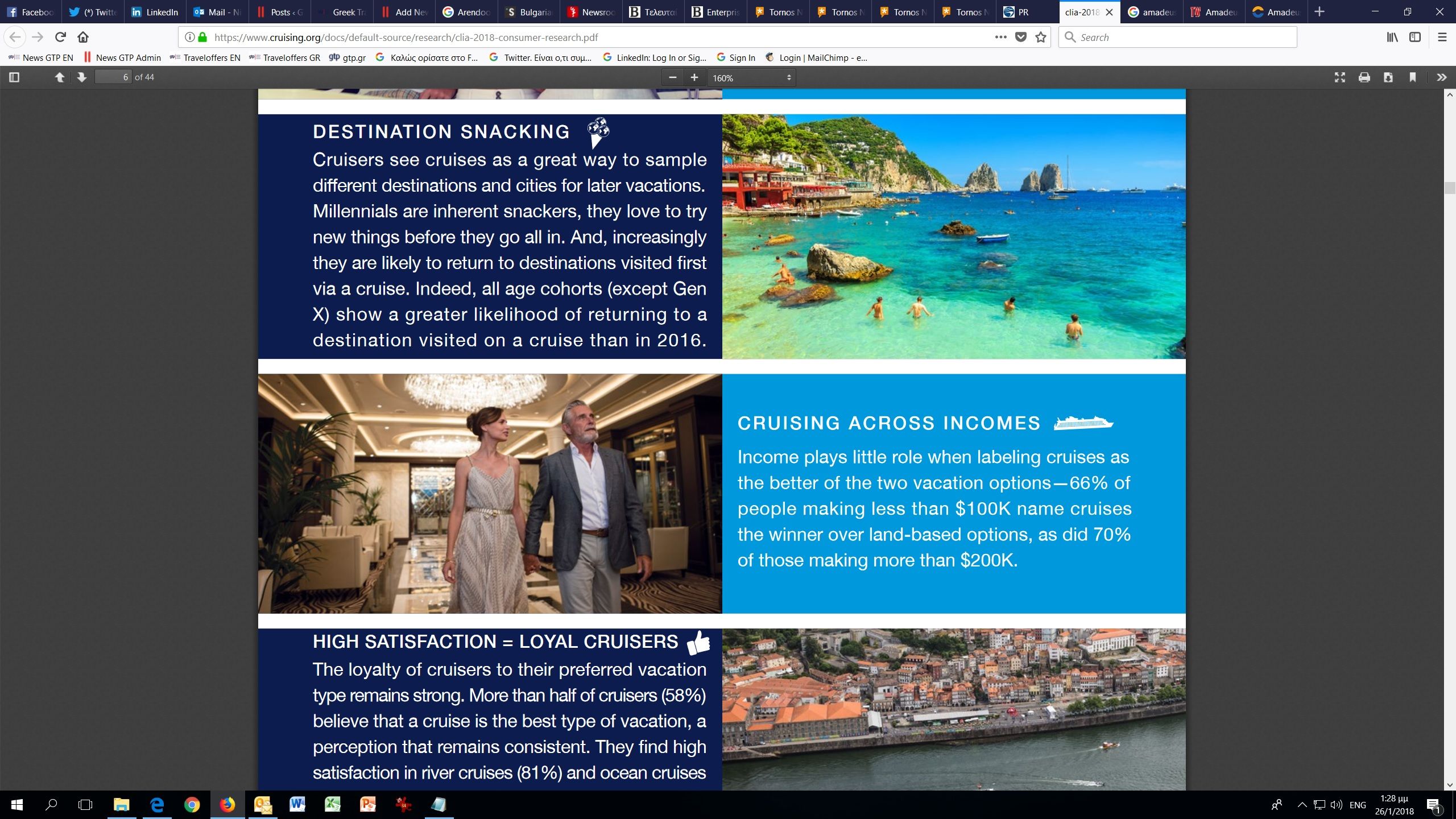Open Word from the taskbar

click(297, 805)
